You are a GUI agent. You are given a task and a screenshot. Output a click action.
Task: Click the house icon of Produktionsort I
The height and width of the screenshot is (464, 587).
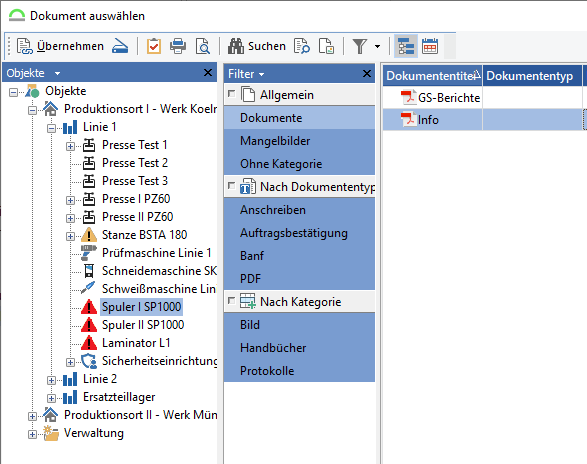(x=51, y=109)
